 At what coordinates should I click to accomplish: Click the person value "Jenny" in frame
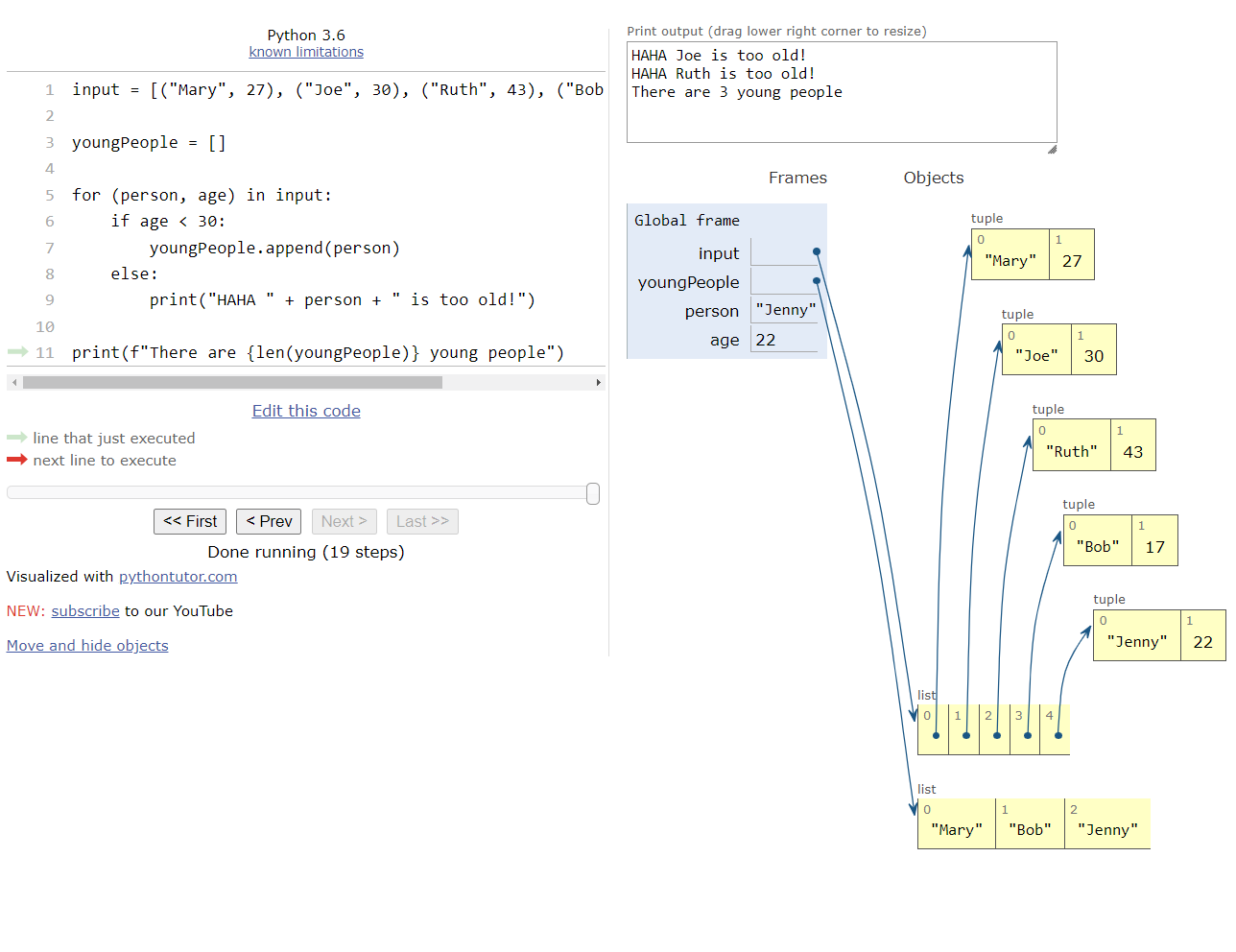pos(785,310)
